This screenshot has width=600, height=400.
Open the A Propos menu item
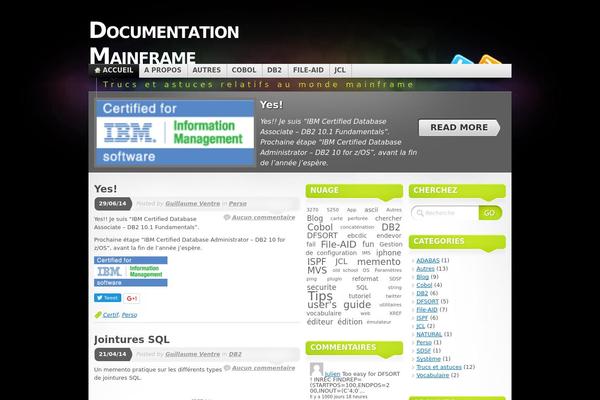[163, 70]
